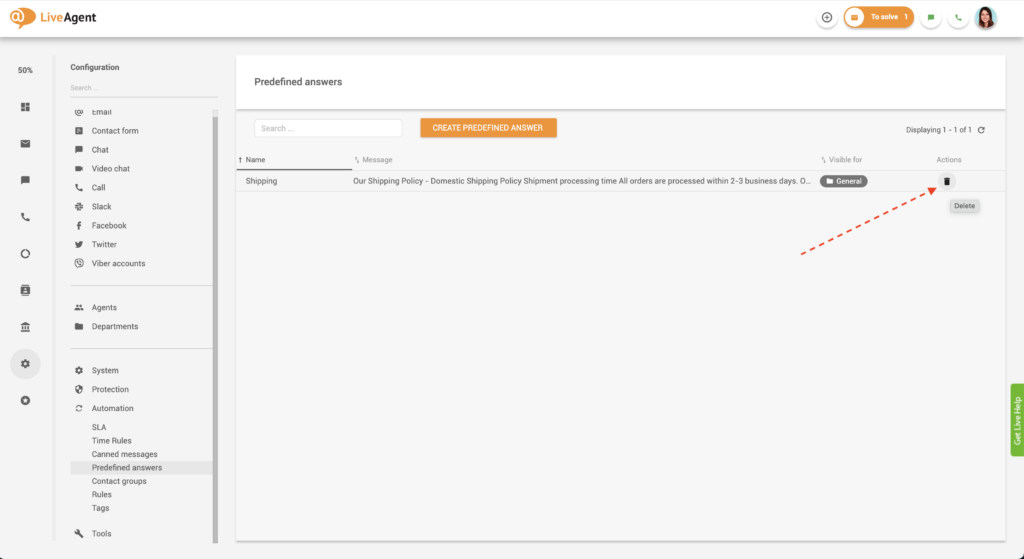Delete the Shipping predefined answer

pos(946,181)
